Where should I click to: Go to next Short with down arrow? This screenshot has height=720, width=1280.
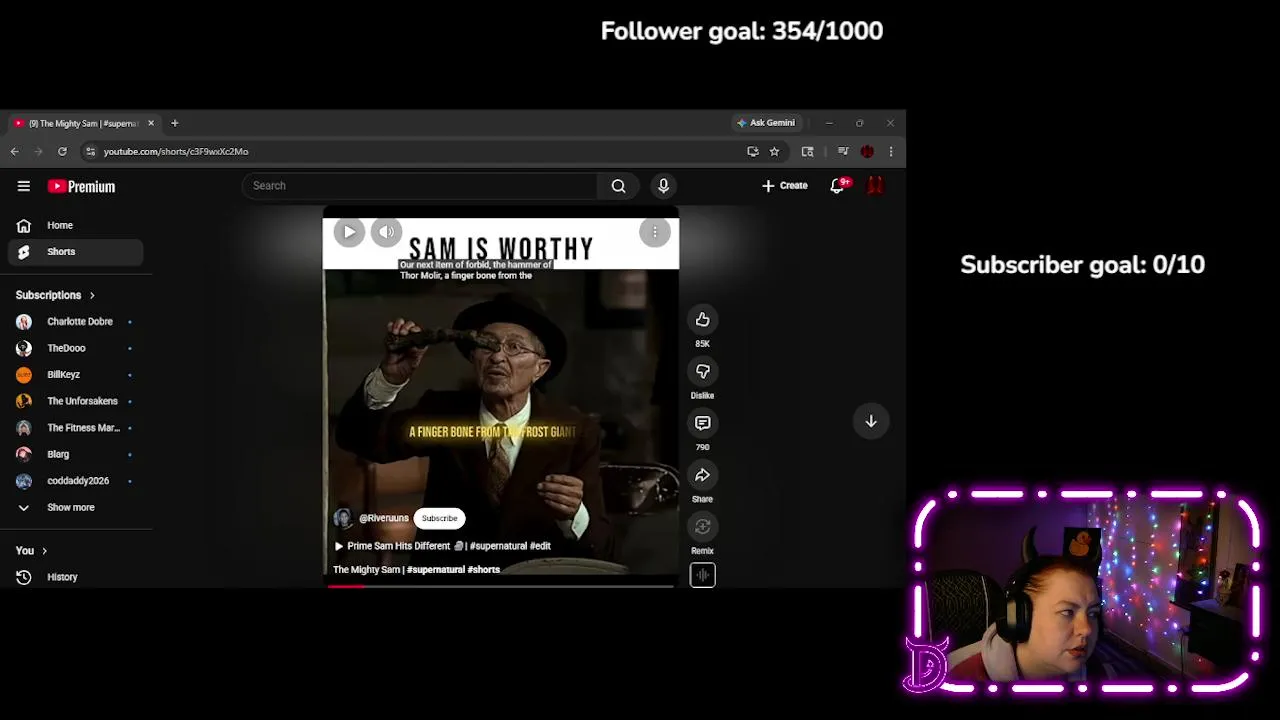point(871,421)
